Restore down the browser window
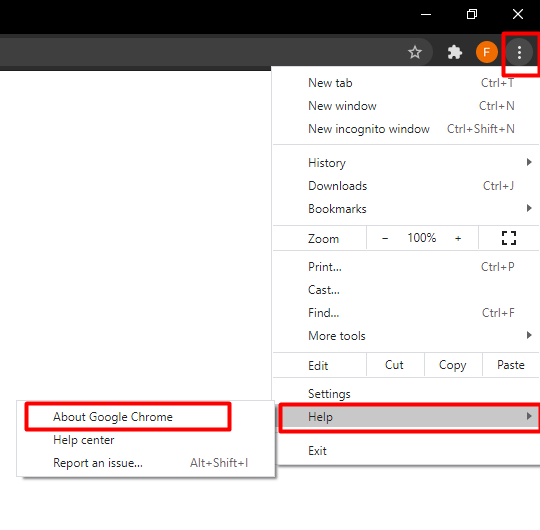This screenshot has width=540, height=530. pyautogui.click(x=472, y=14)
